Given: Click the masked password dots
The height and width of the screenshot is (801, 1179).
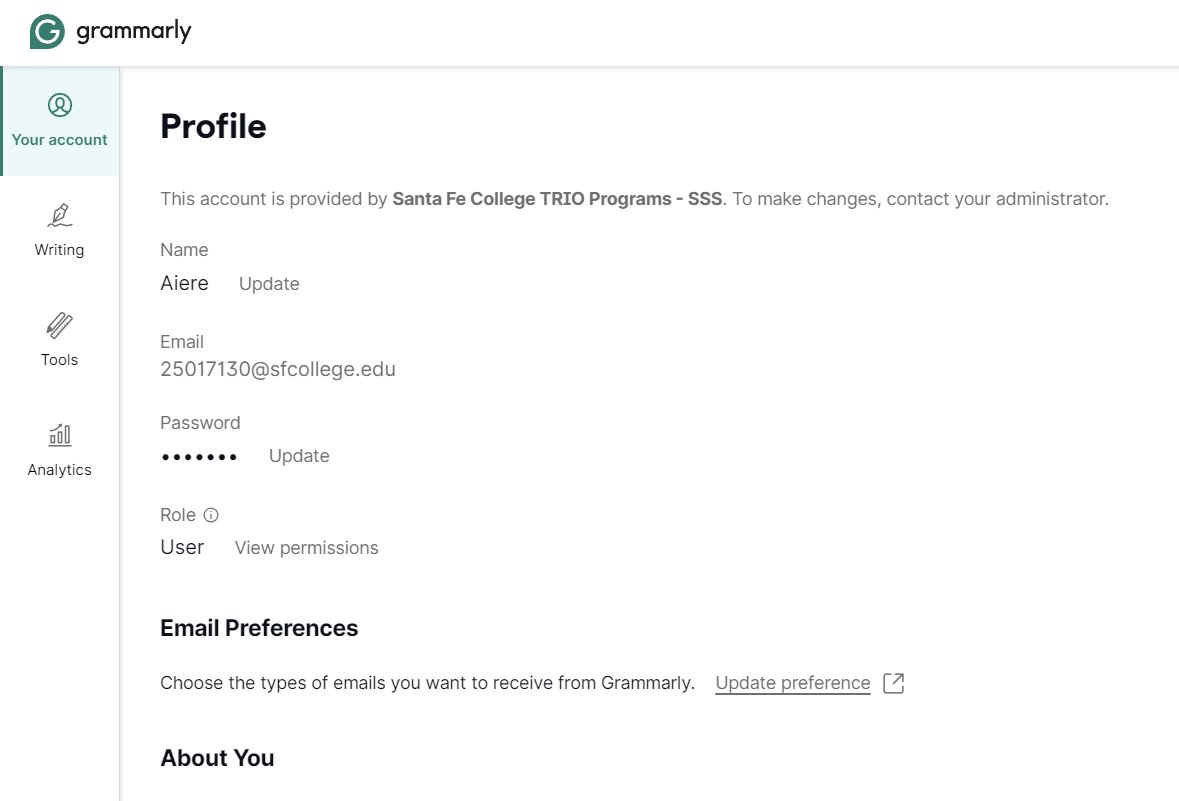Looking at the screenshot, I should (199, 457).
